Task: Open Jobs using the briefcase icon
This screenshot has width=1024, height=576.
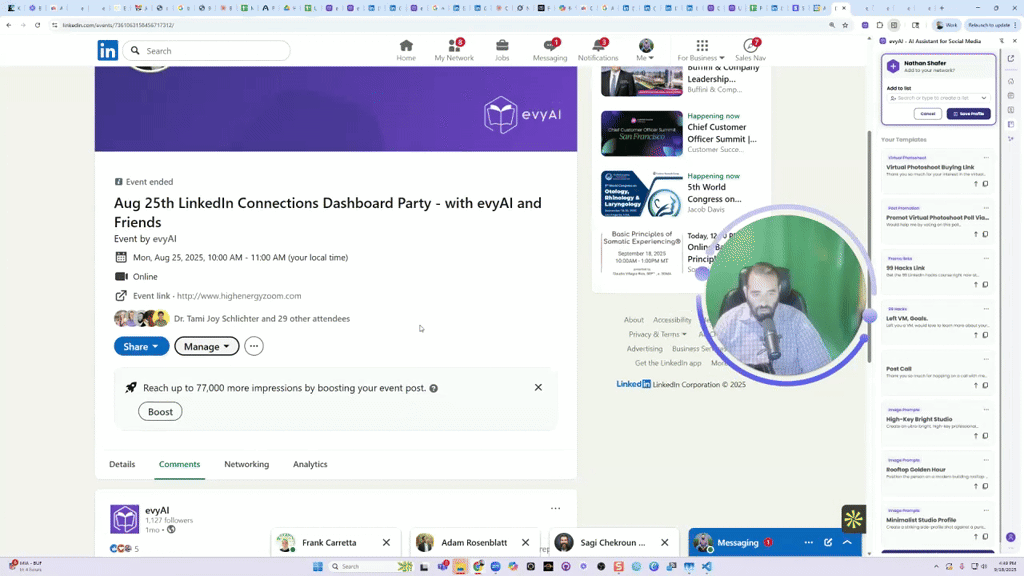Action: [502, 50]
